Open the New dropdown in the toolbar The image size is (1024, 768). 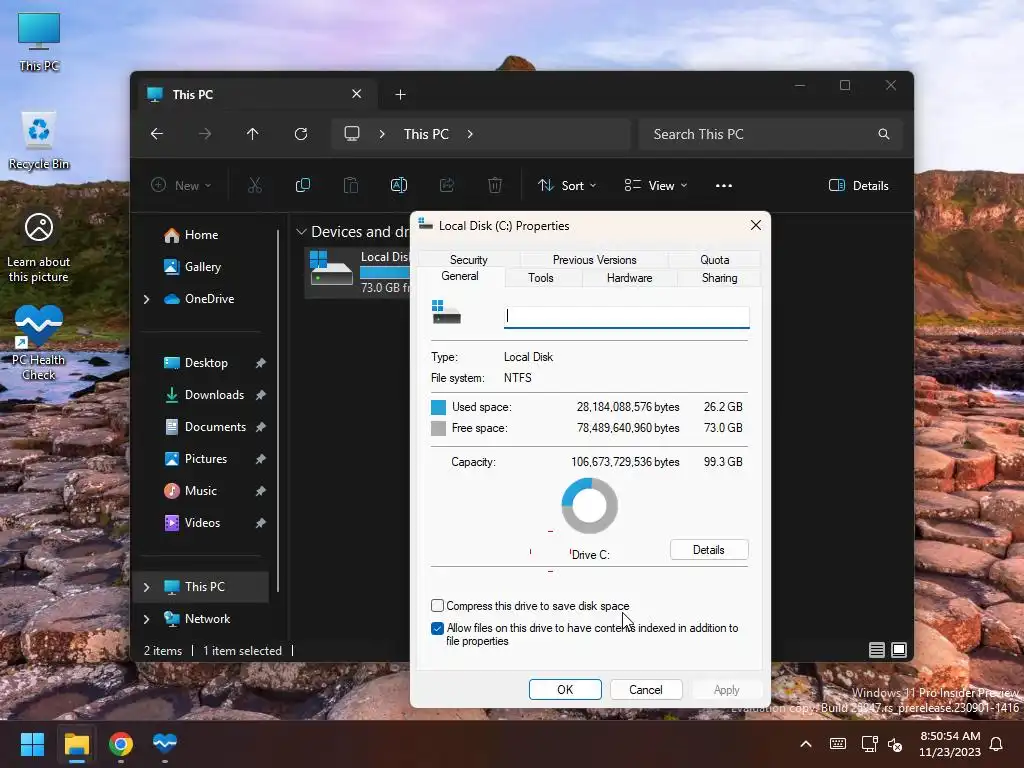pyautogui.click(x=182, y=185)
